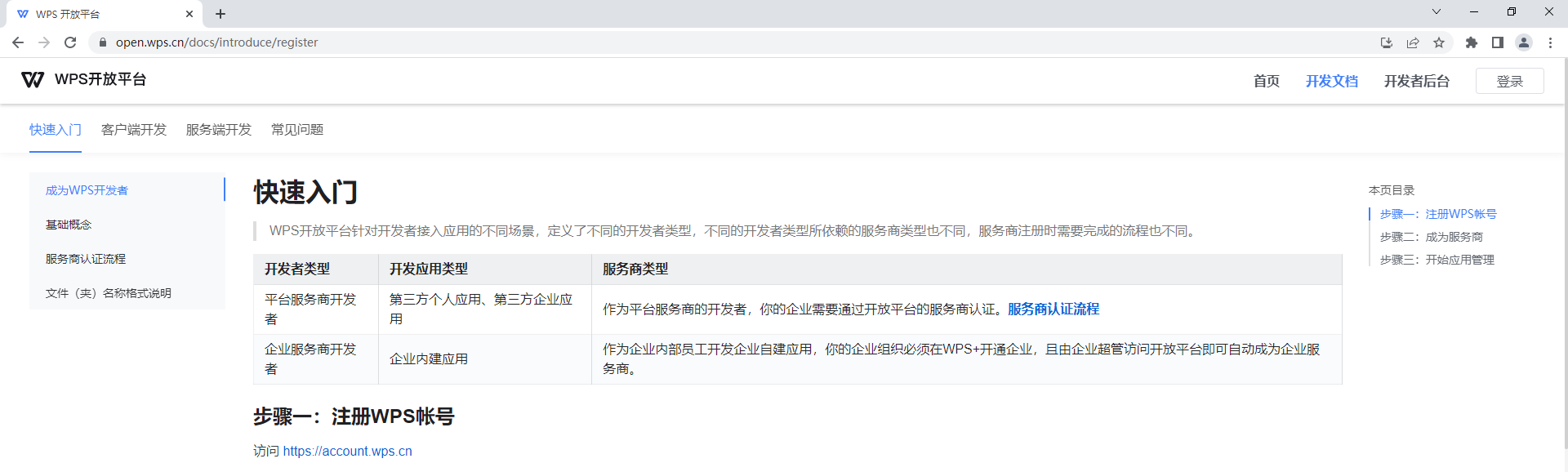Click the 企业内建应用 table cell
This screenshot has width=1568, height=472.
pyautogui.click(x=485, y=359)
